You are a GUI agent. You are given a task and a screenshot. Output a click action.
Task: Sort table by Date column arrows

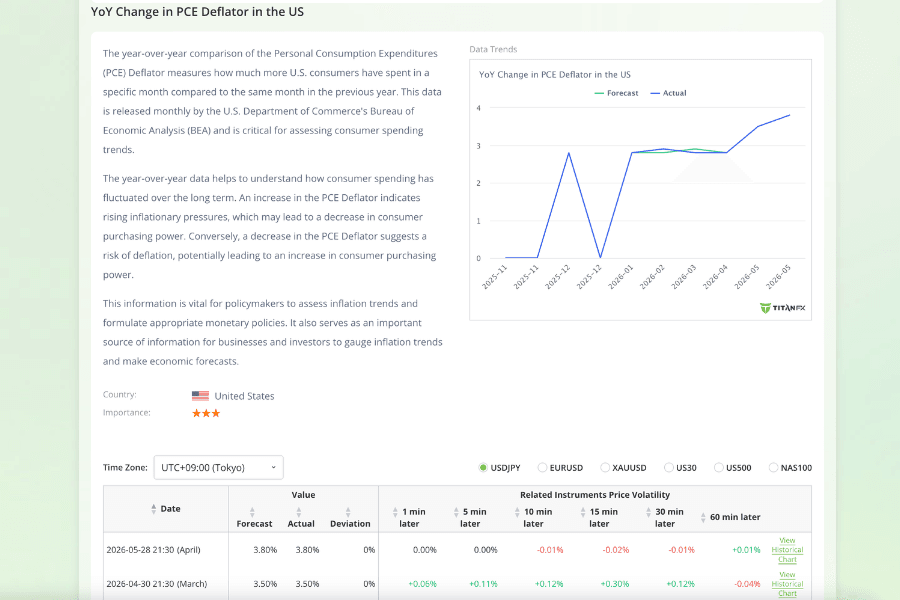[x=153, y=509]
